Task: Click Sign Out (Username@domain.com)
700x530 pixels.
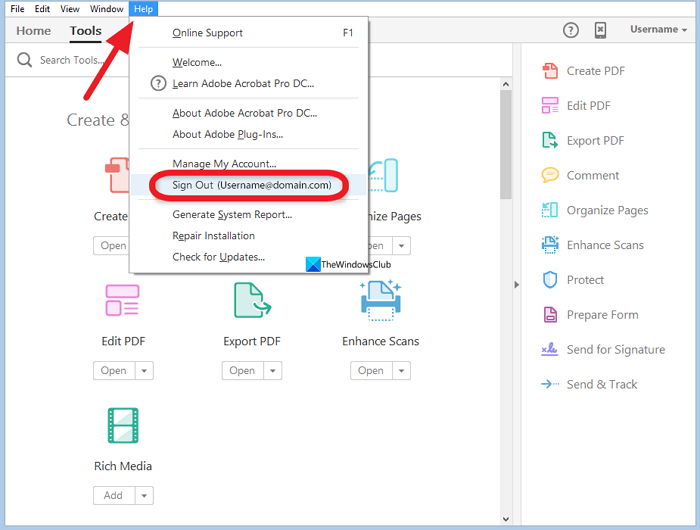Action: click(x=249, y=185)
